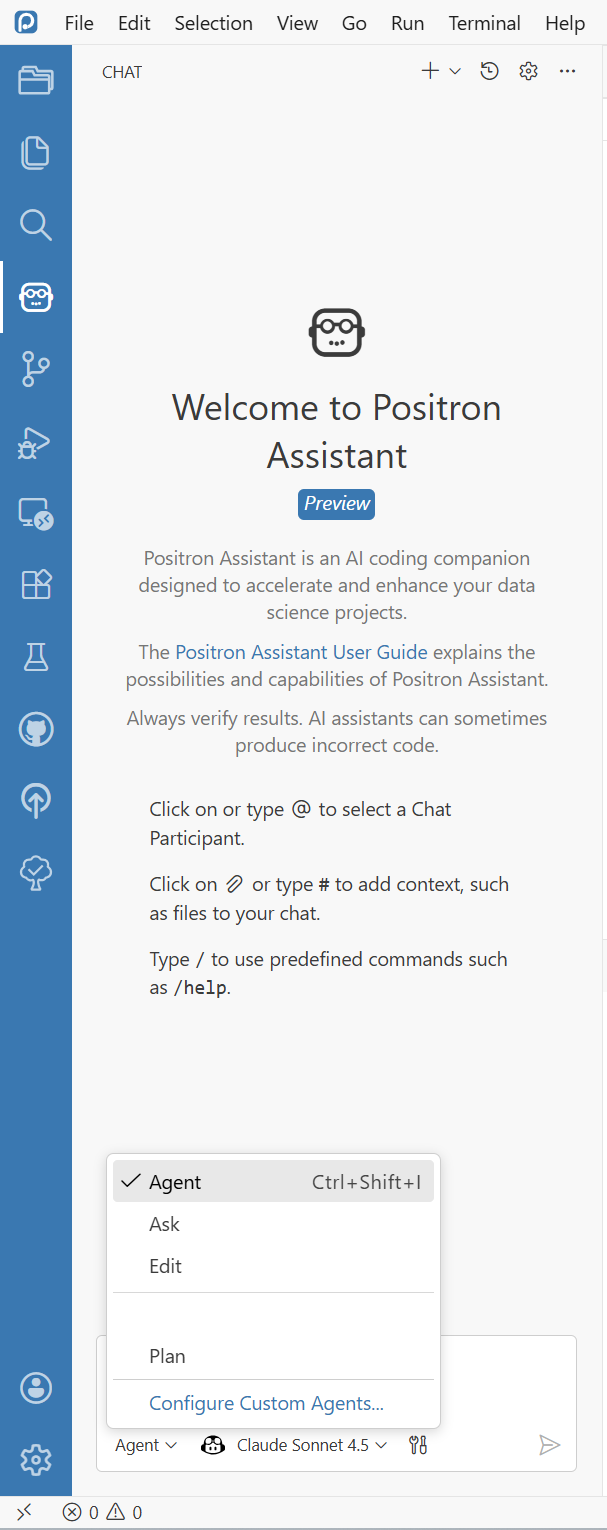
Task: Switch chat mode to Ask
Action: [x=165, y=1224]
